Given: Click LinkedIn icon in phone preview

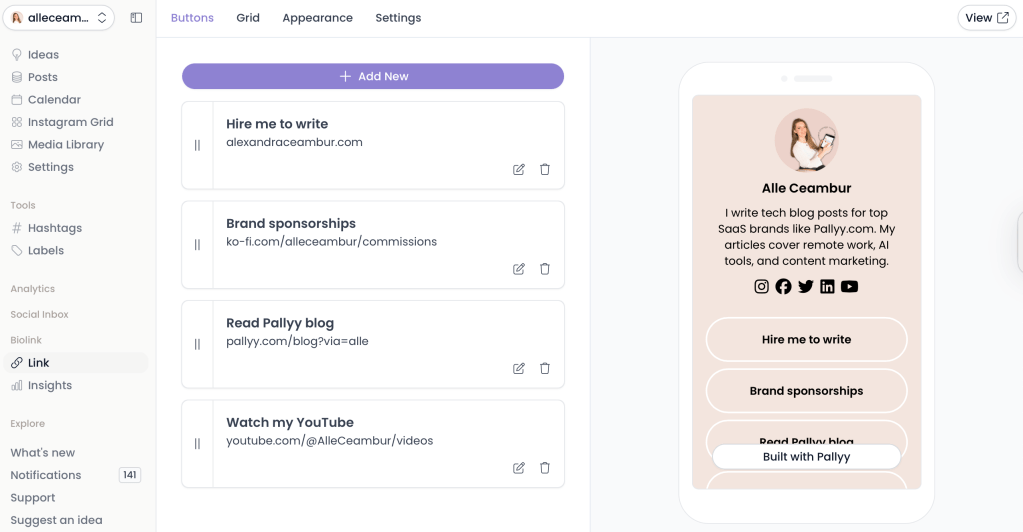Looking at the screenshot, I should 827,287.
